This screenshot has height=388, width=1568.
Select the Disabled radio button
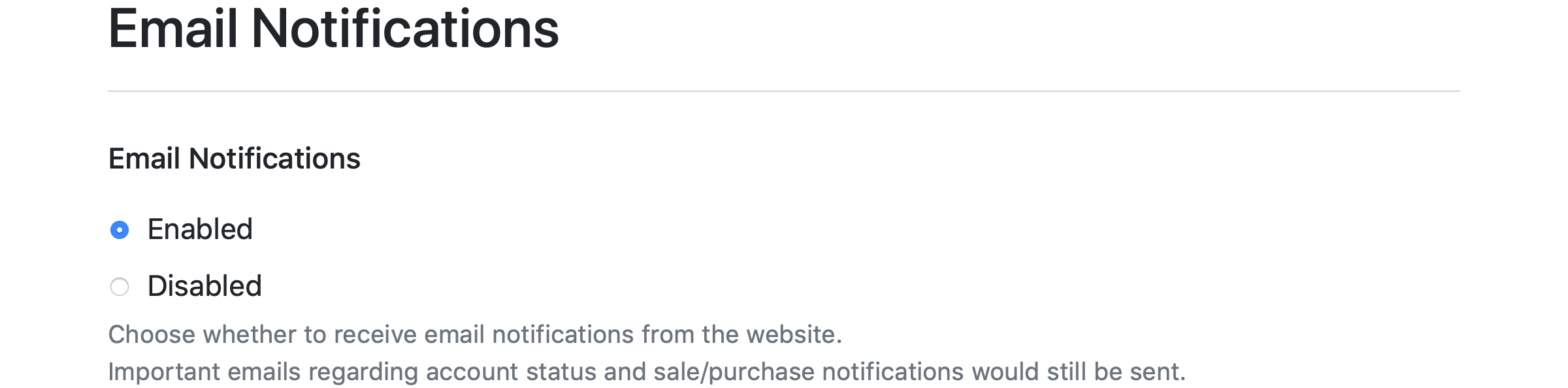[120, 287]
